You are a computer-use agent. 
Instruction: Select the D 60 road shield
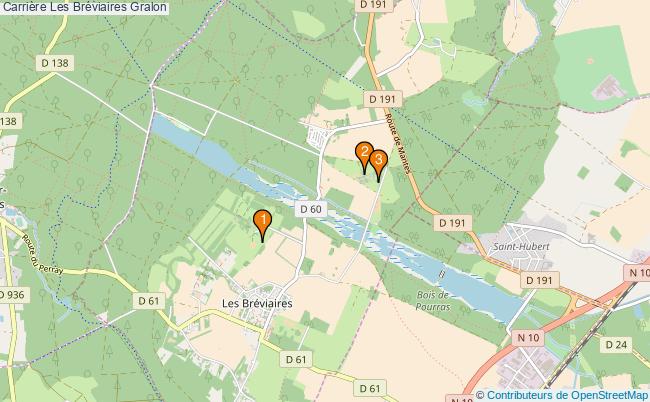pyautogui.click(x=311, y=209)
